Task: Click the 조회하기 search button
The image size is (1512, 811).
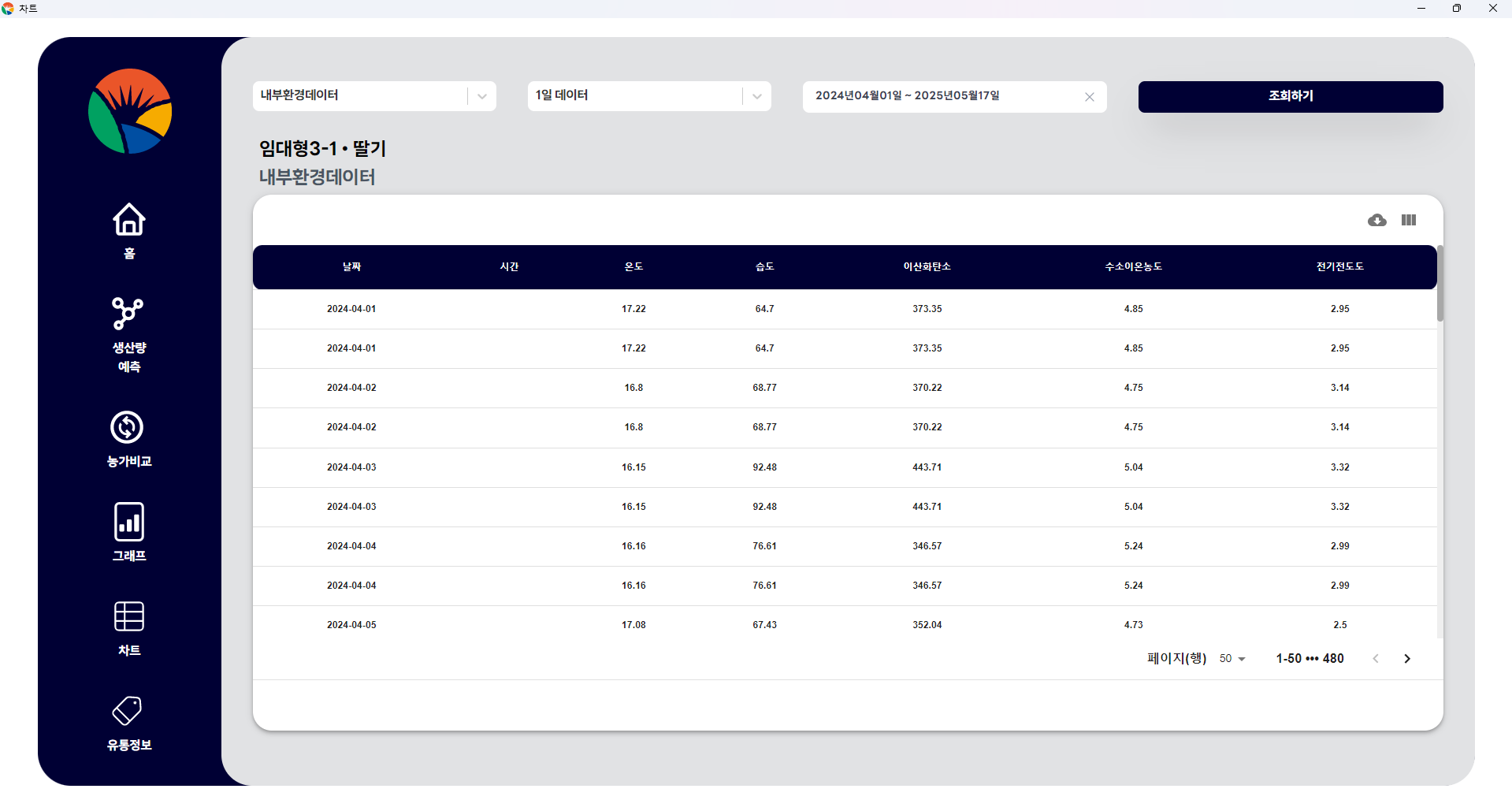Action: pyautogui.click(x=1291, y=96)
